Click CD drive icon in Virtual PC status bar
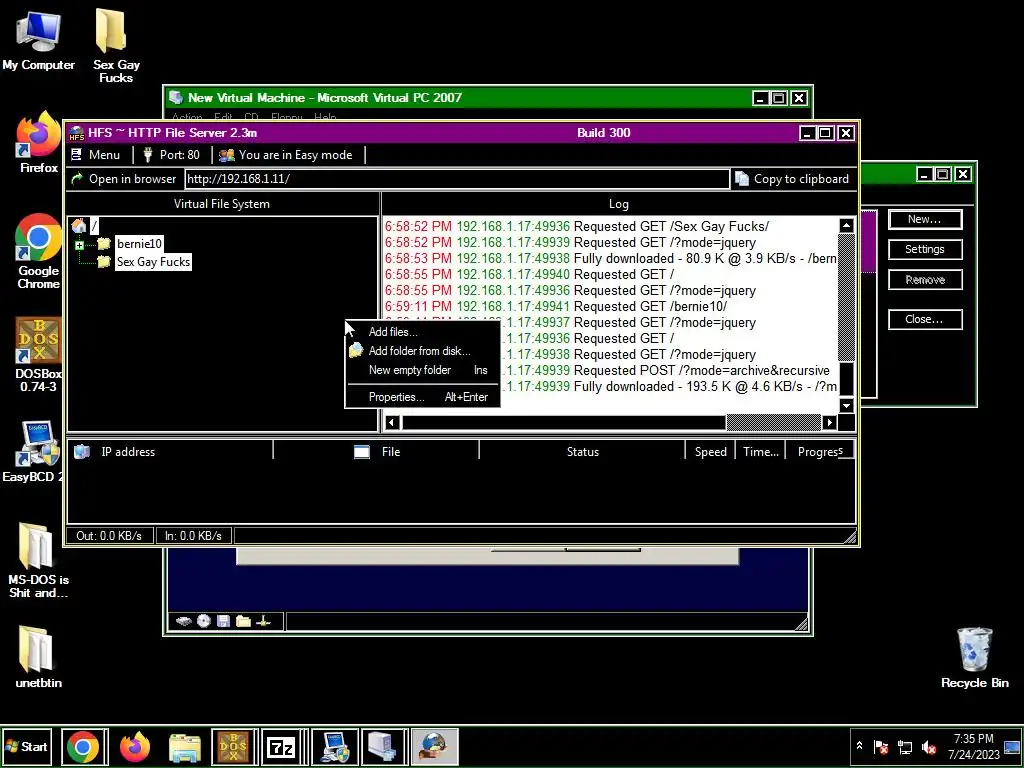The image size is (1024, 768). point(204,621)
